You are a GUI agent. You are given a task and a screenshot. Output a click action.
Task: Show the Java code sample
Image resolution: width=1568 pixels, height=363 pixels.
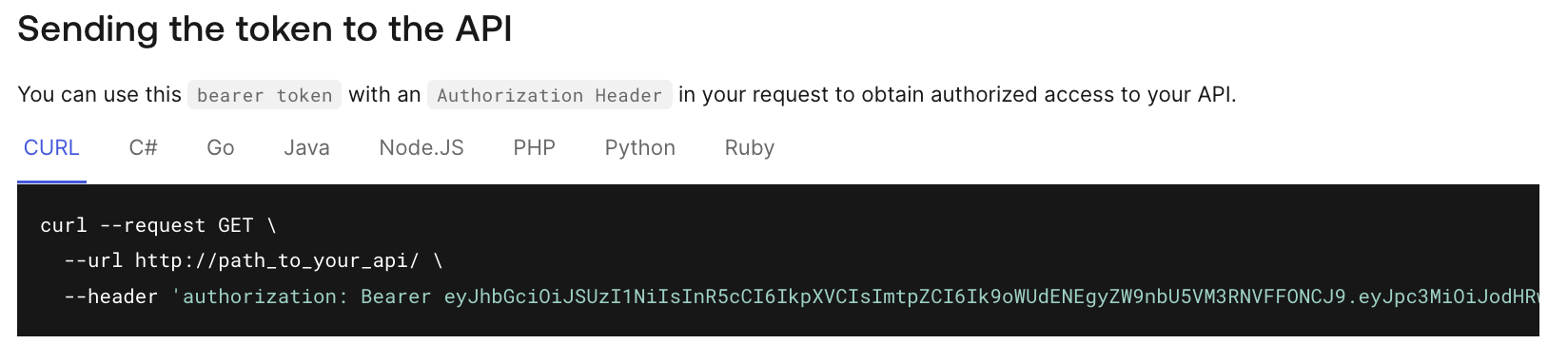pos(306,148)
